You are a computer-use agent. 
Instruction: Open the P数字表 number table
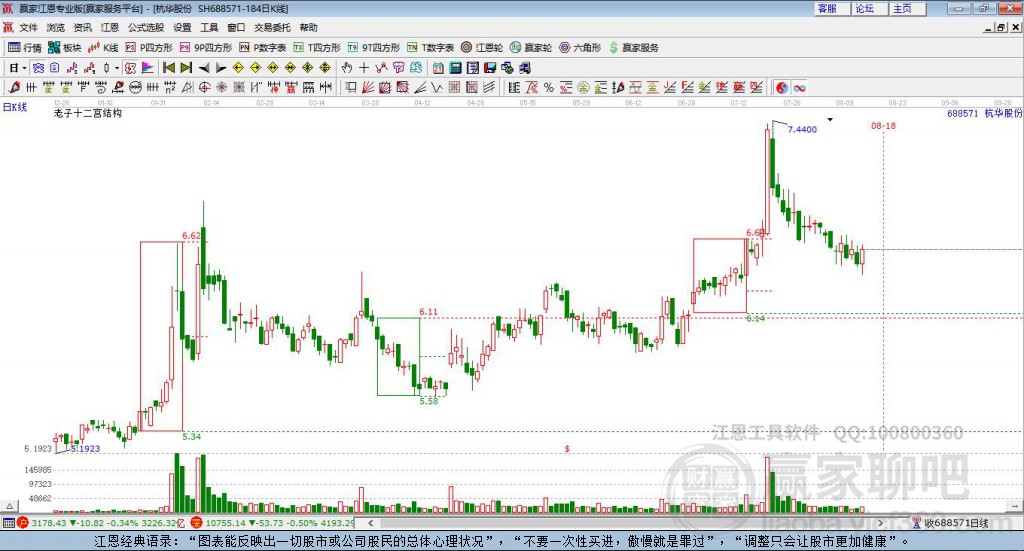coord(263,48)
